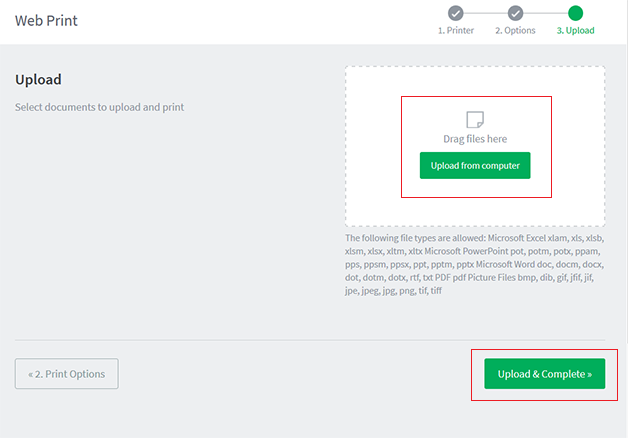The image size is (628, 438).
Task: Click Select documents to upload and print text
Action: point(99,107)
